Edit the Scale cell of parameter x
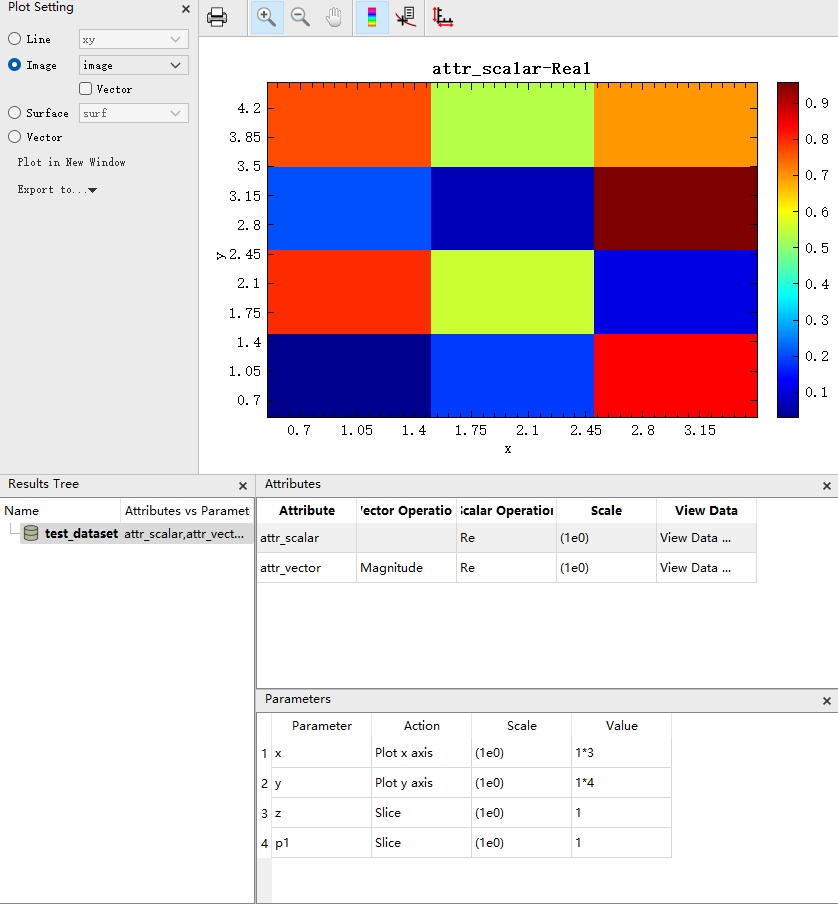The height and width of the screenshot is (904, 838). point(522,753)
